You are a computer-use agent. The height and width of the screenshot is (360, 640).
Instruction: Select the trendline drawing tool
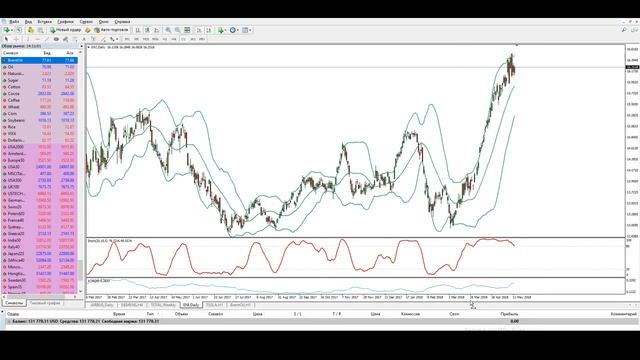click(x=47, y=39)
